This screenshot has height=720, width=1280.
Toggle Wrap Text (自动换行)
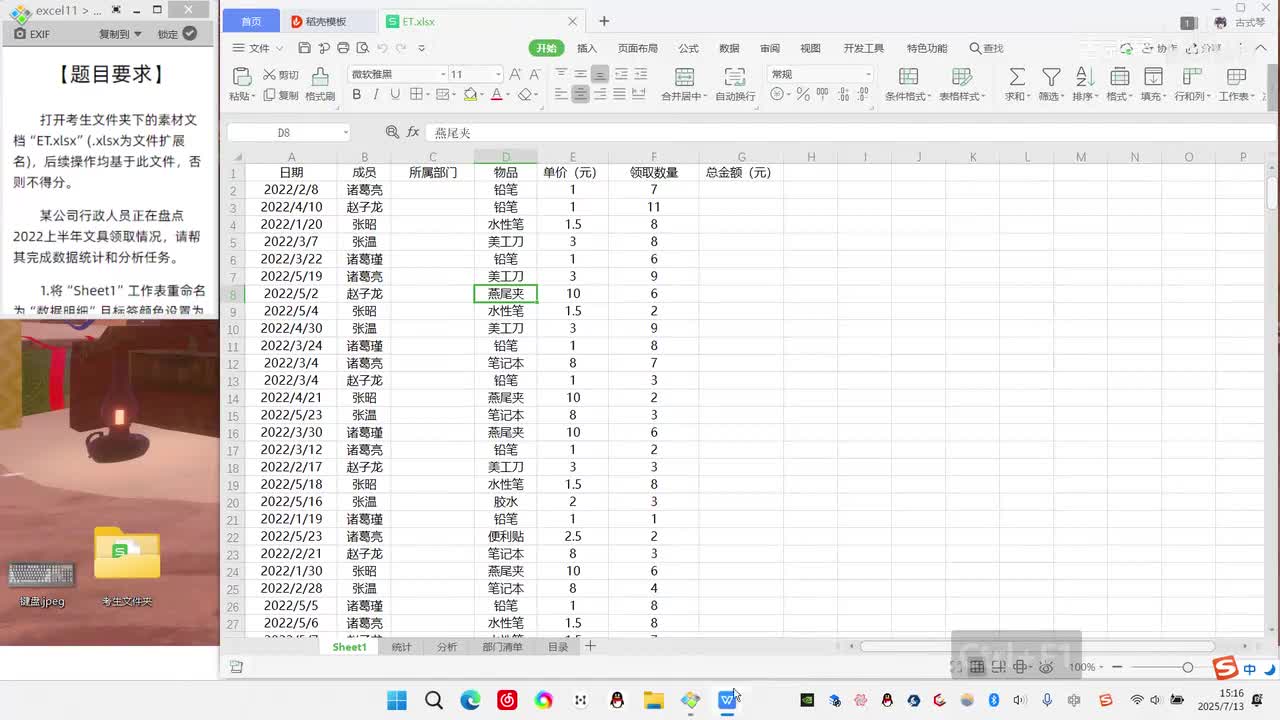coord(735,84)
